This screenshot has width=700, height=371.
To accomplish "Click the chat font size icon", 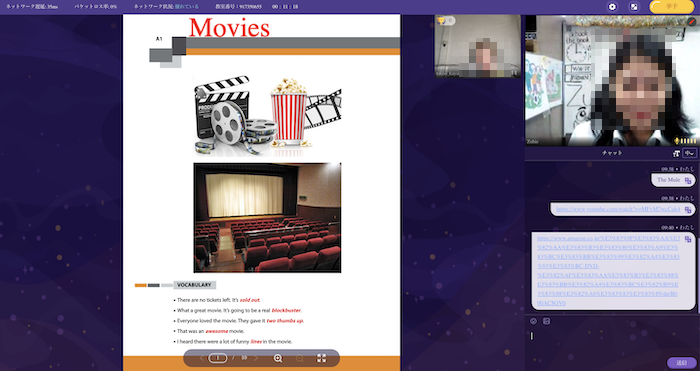I will tap(676, 153).
